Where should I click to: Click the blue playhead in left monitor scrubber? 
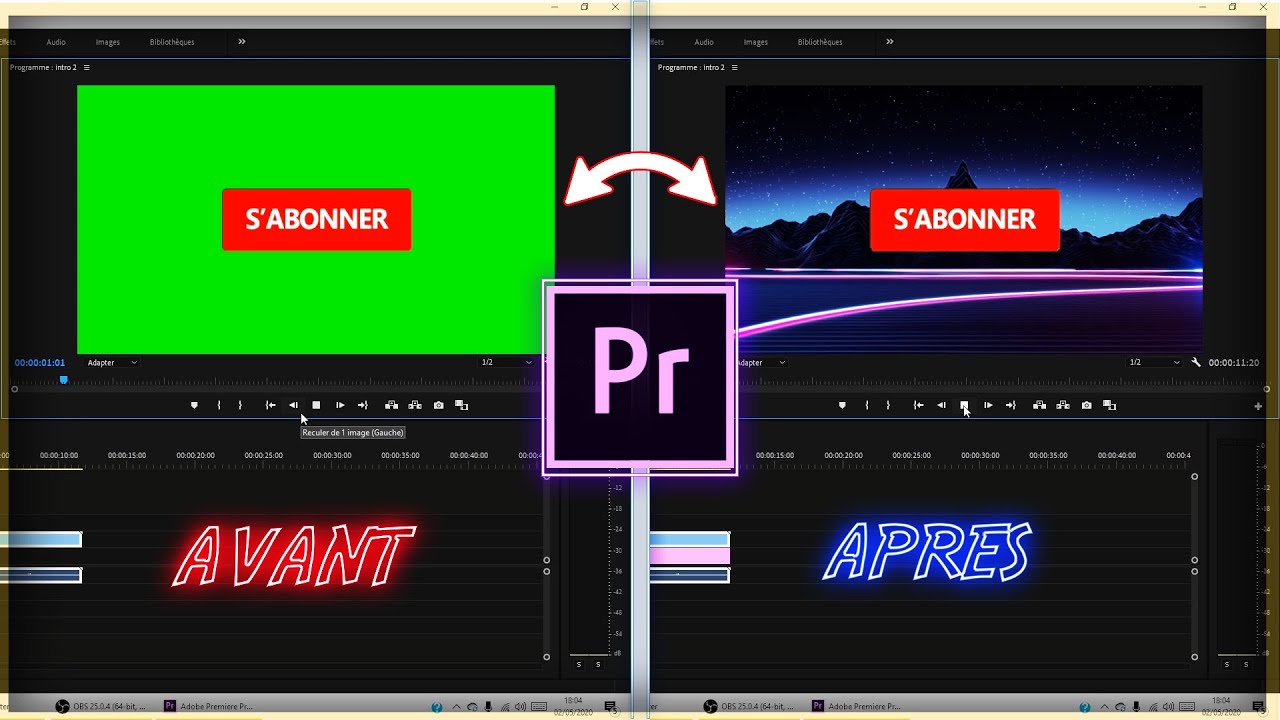(x=64, y=380)
